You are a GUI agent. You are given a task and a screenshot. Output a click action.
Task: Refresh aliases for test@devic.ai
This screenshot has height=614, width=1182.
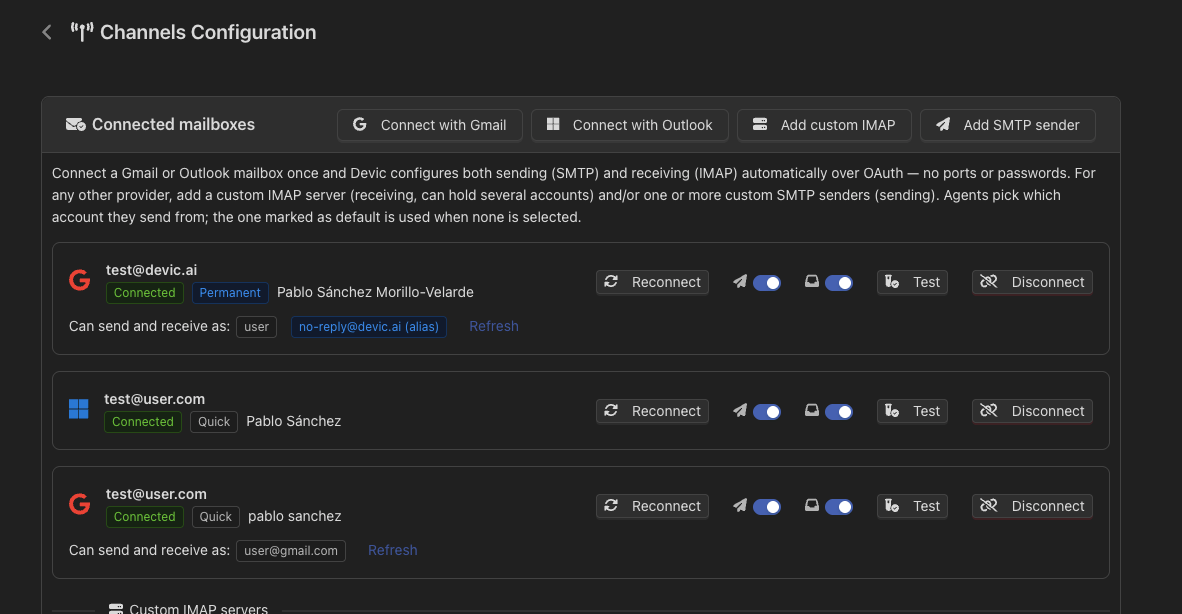[x=494, y=326]
